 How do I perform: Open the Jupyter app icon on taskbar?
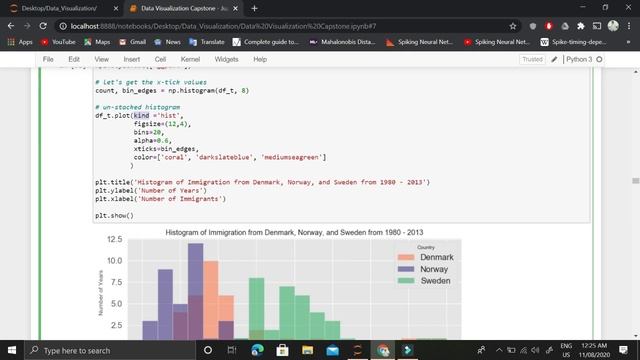[x=358, y=350]
